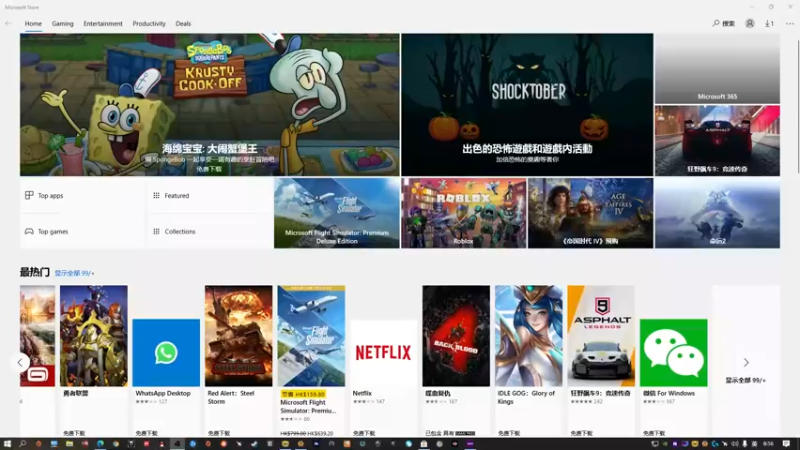Click the Featured grid icon
Screen dimensions: 800x450
[x=156, y=195]
